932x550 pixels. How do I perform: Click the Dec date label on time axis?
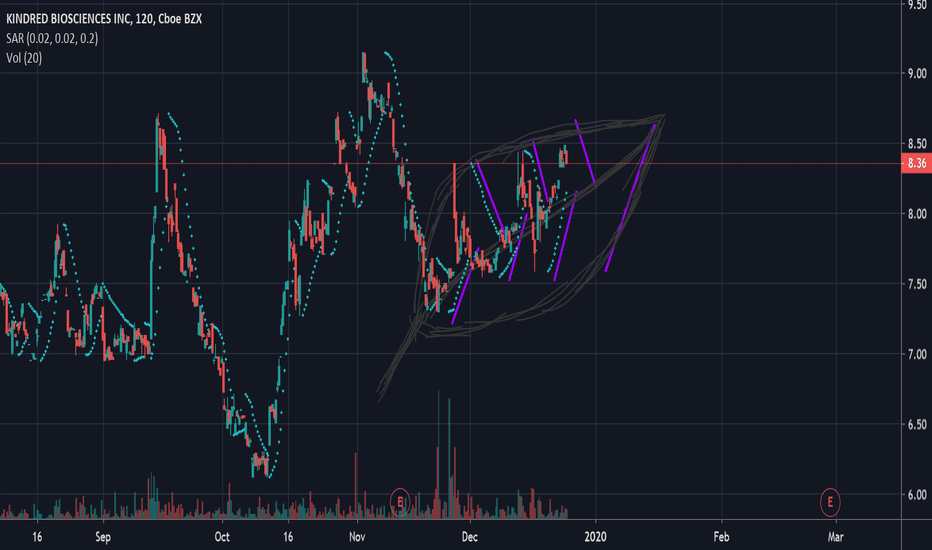(470, 537)
